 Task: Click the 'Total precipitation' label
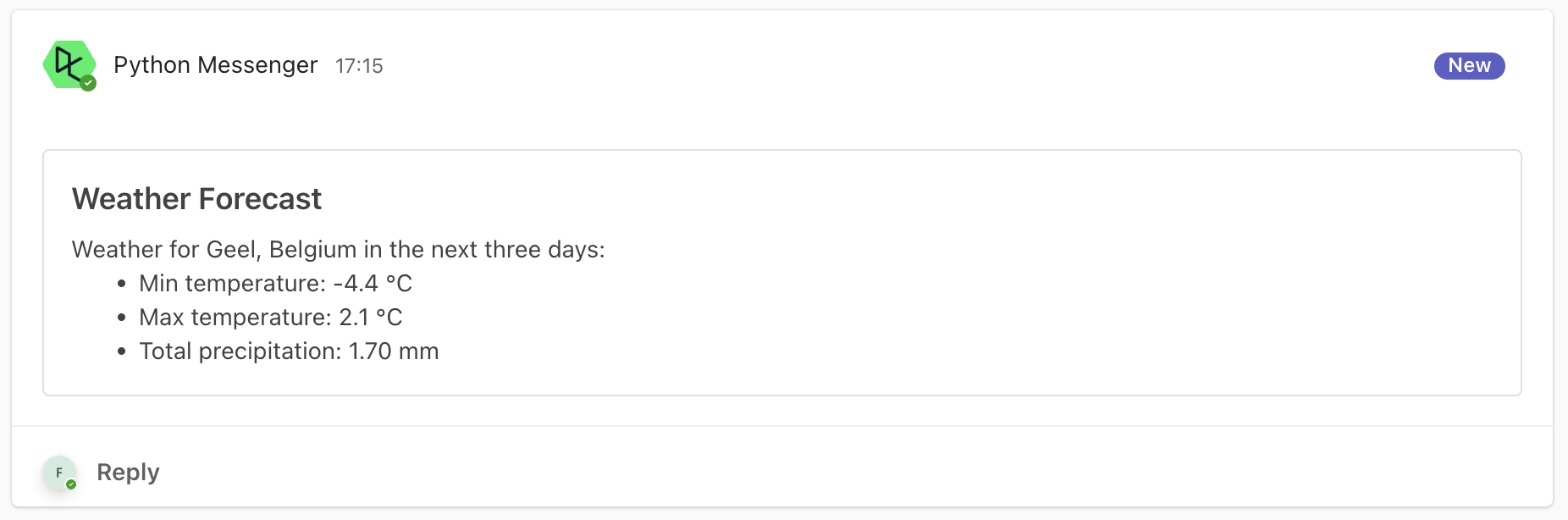click(240, 351)
